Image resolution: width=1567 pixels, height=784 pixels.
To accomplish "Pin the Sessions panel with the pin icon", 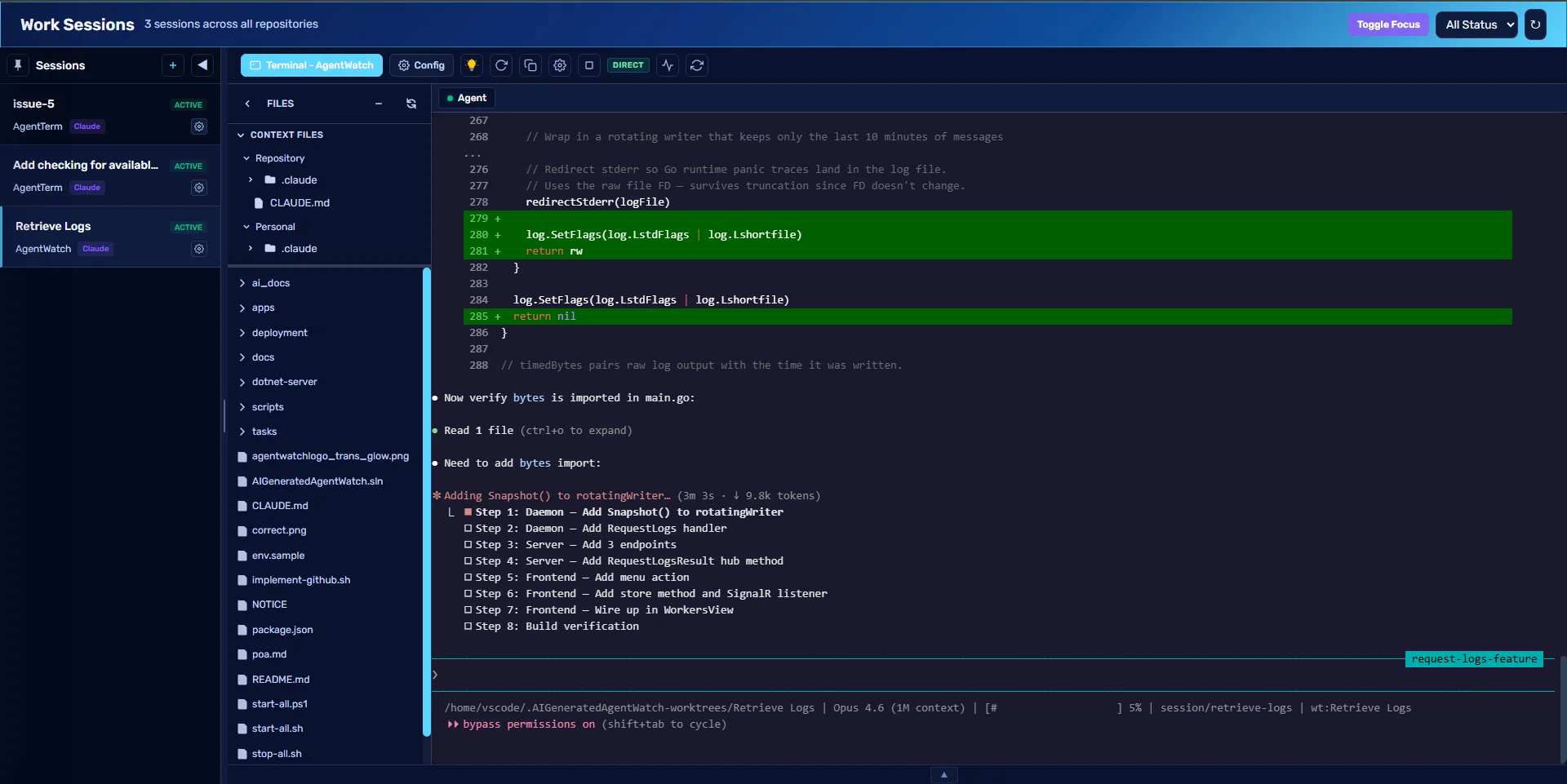I will (x=18, y=65).
